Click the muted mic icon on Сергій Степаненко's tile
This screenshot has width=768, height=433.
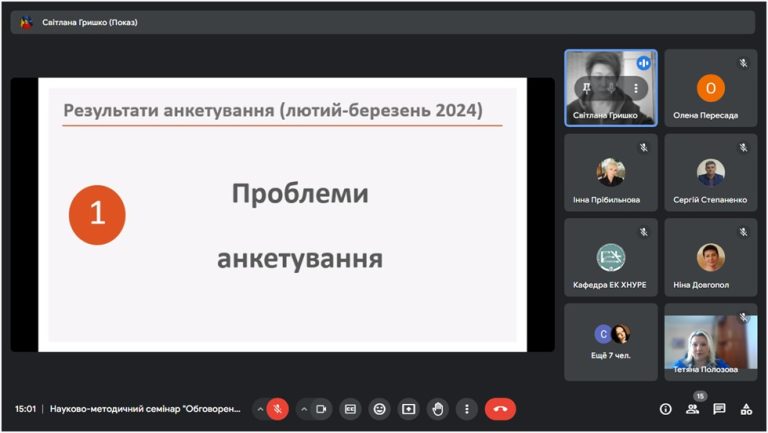click(x=744, y=147)
